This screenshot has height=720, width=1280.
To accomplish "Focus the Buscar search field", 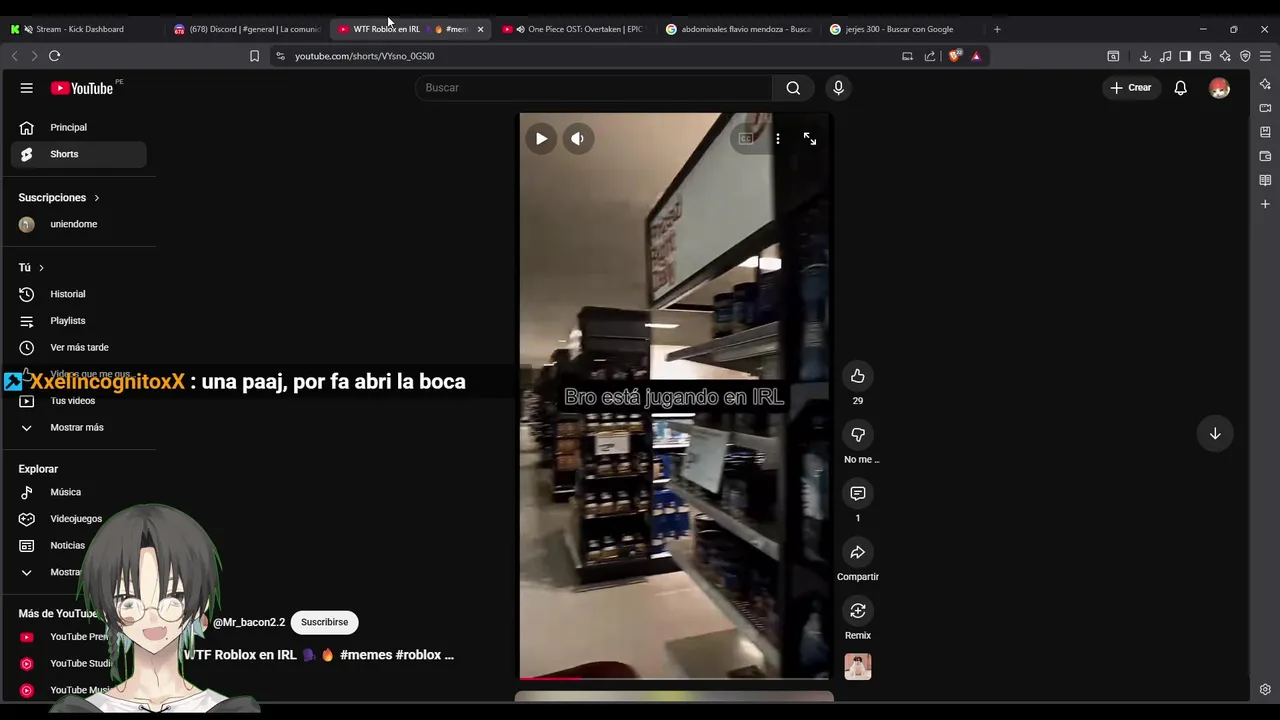I will pyautogui.click(x=594, y=88).
